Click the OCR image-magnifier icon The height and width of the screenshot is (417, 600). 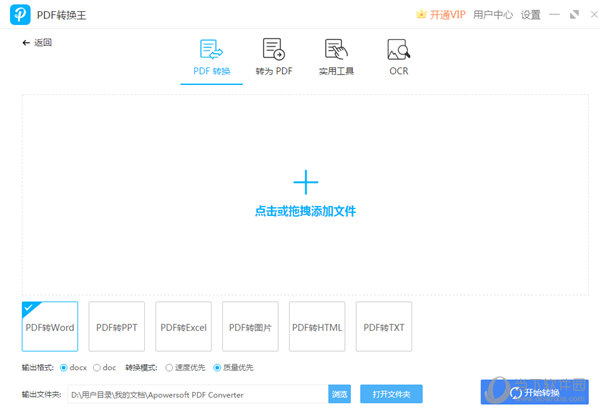[x=399, y=49]
